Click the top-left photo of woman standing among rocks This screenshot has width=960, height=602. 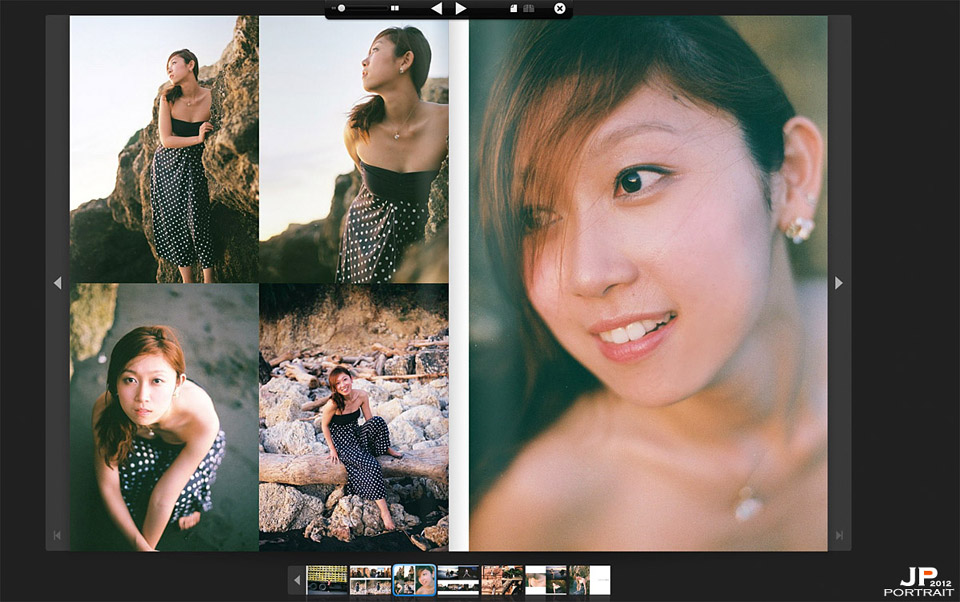tap(164, 149)
